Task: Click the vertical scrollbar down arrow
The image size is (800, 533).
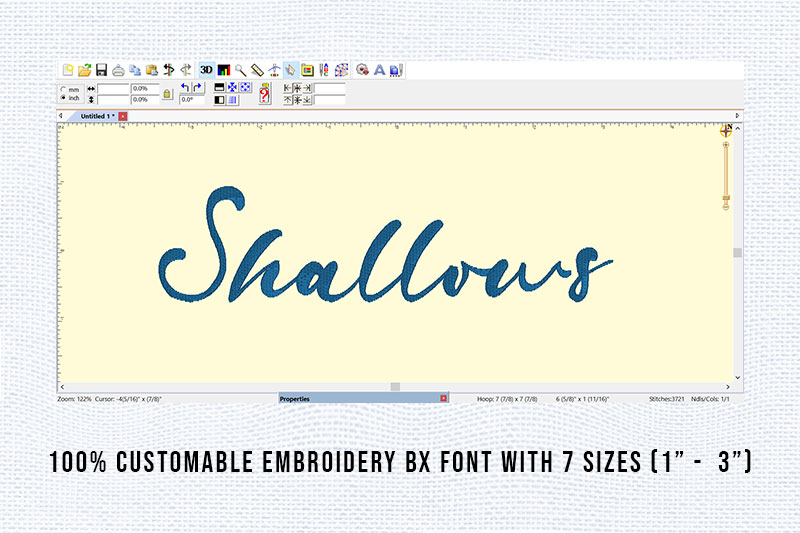Action: [x=738, y=377]
